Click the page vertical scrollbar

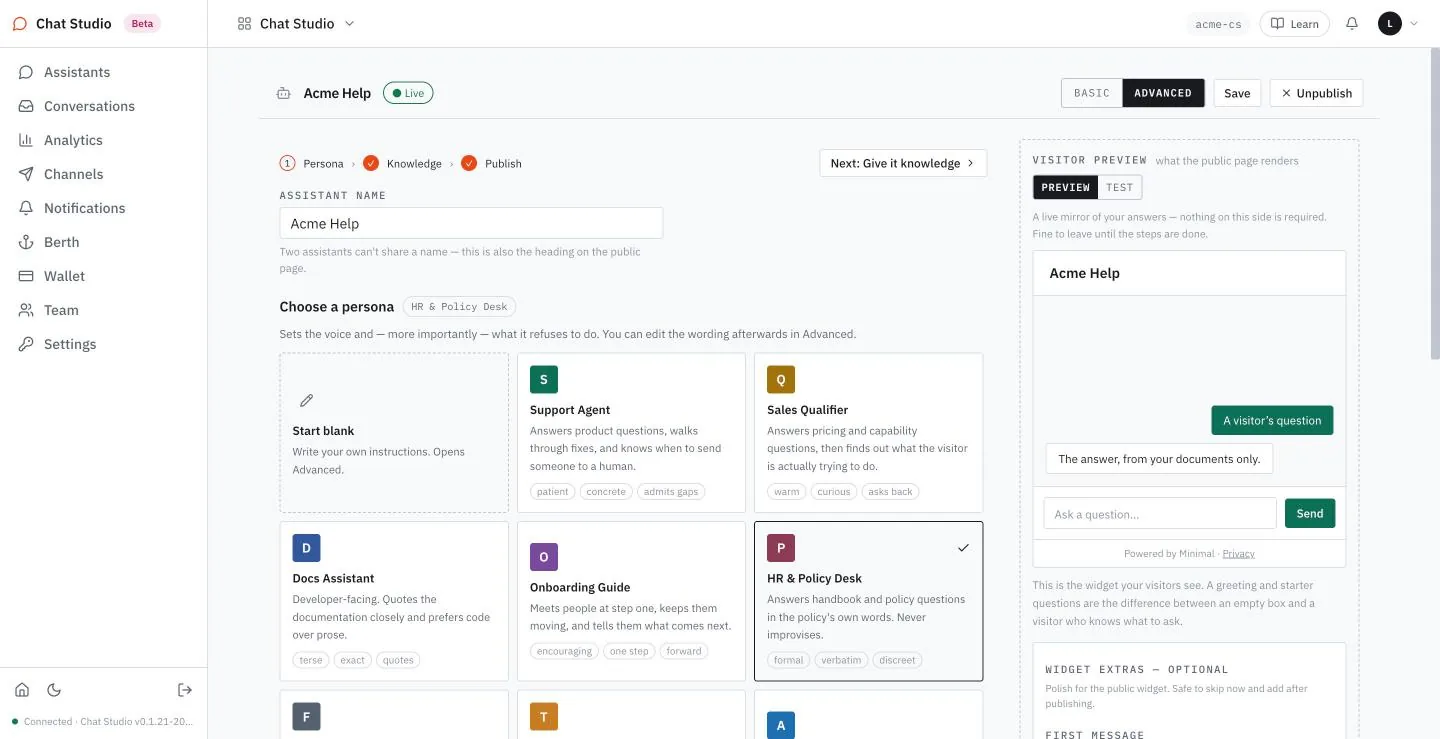click(1435, 203)
